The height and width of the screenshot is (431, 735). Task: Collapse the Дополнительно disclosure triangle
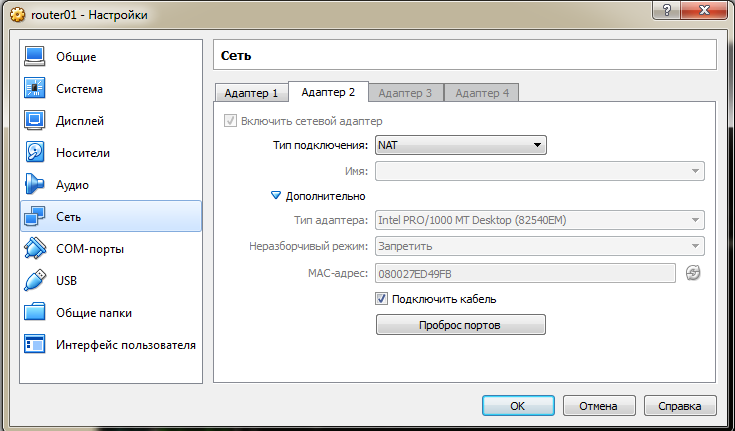(276, 196)
